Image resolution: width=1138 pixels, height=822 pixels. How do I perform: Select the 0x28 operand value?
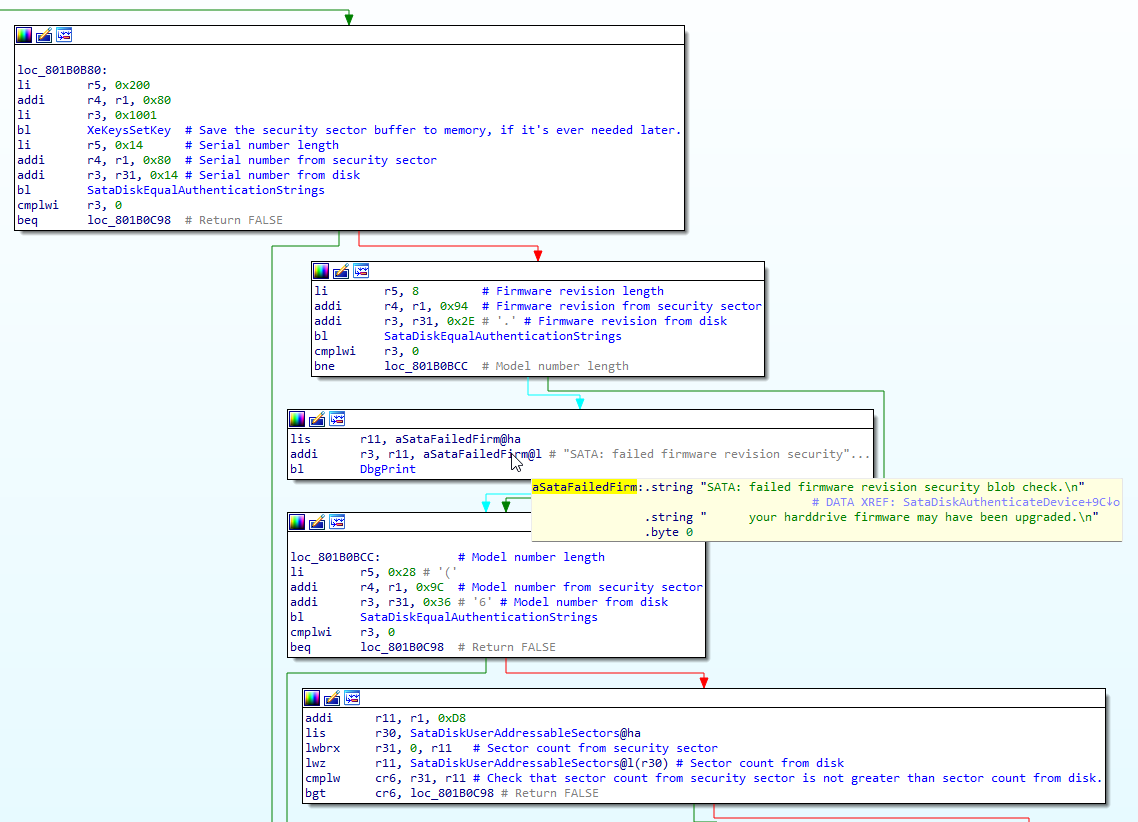[x=401, y=572]
